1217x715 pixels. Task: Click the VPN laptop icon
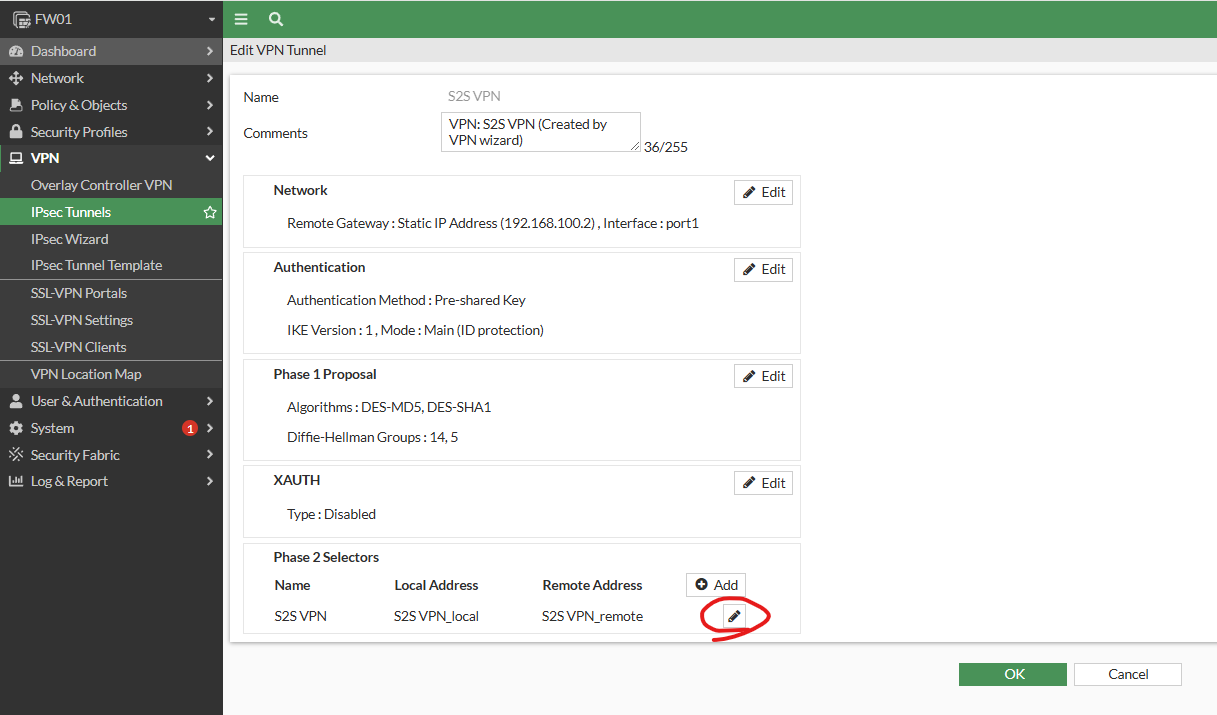[15, 158]
